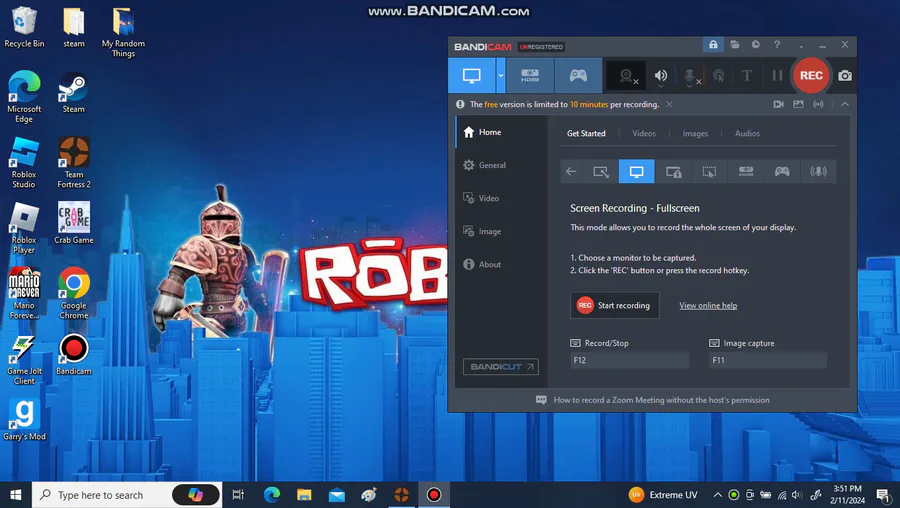
Task: Click the lock icon in title bar
Action: (713, 44)
